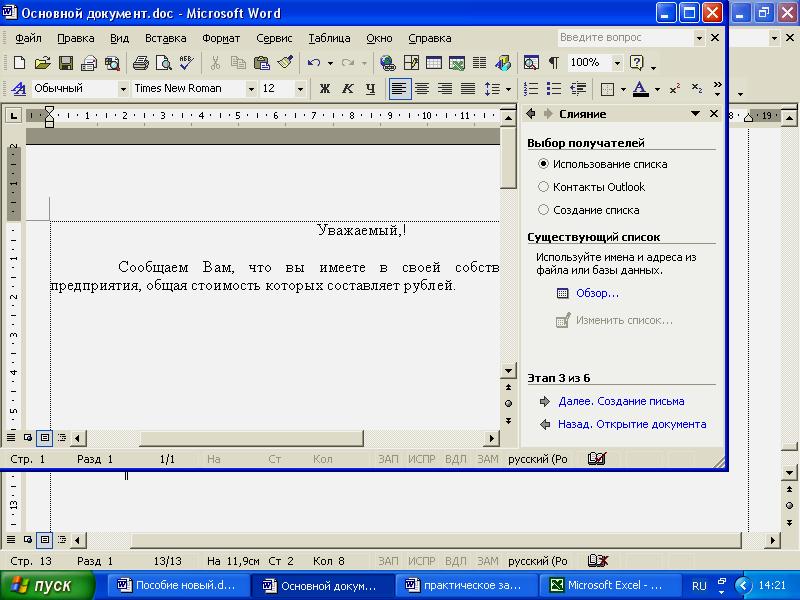
Task: Apply subscript formatting
Action: [697, 89]
